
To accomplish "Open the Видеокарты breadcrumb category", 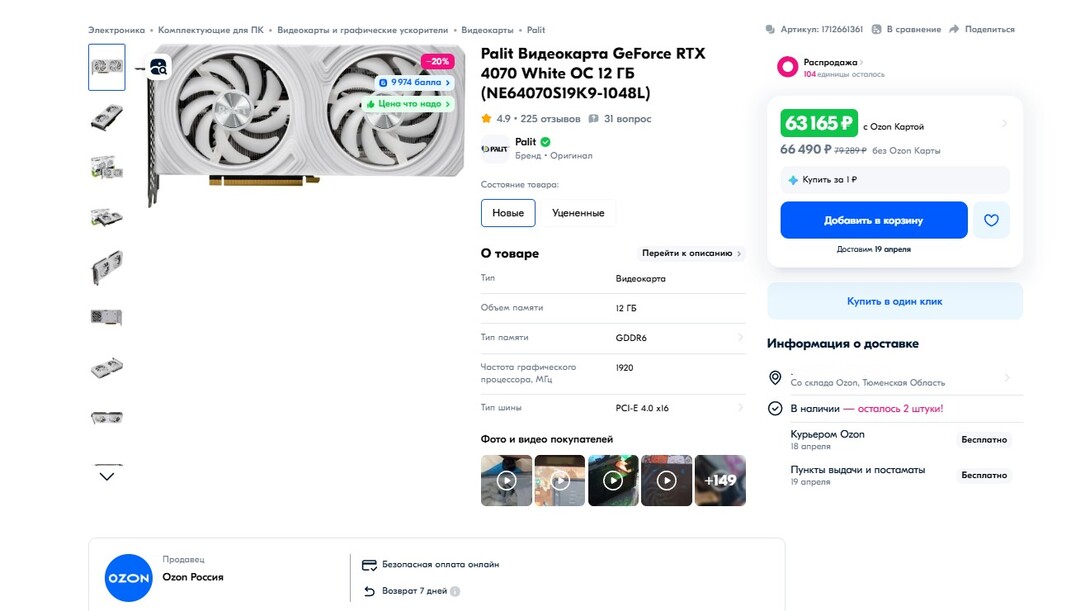I will coord(487,30).
